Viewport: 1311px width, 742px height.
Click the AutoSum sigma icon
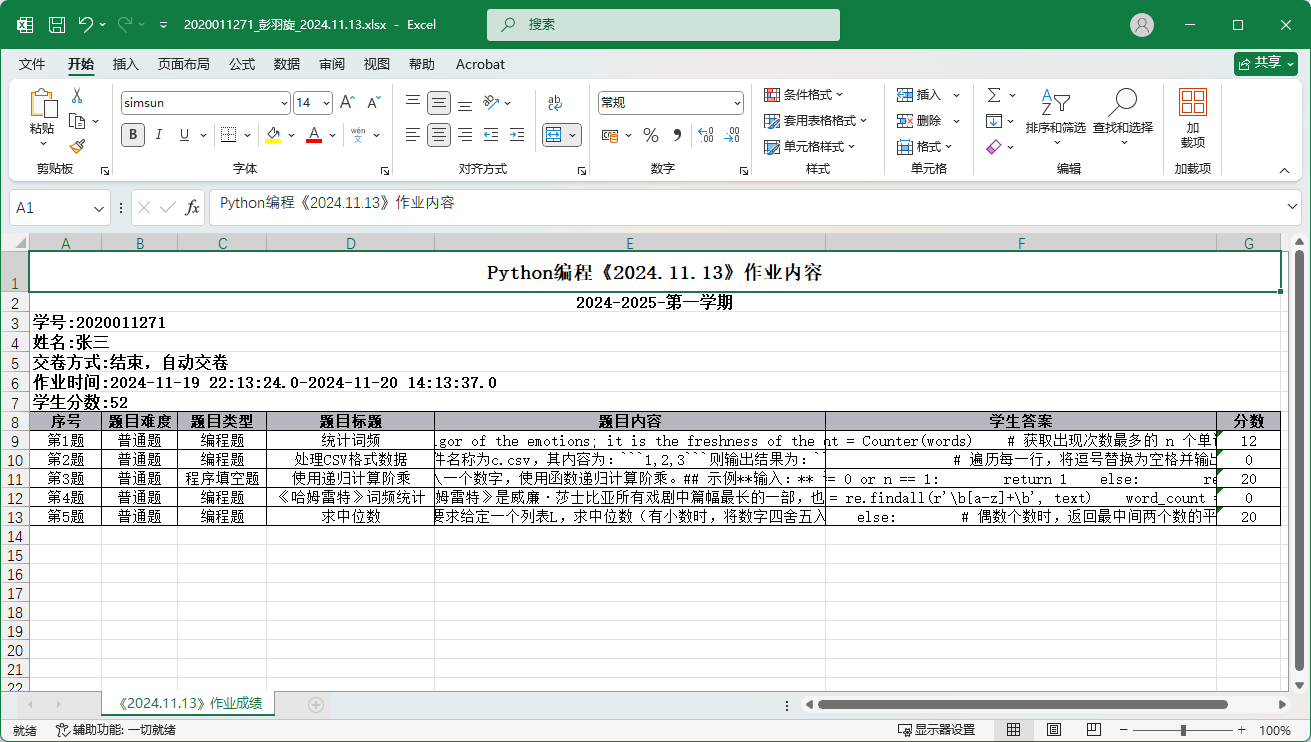[994, 95]
